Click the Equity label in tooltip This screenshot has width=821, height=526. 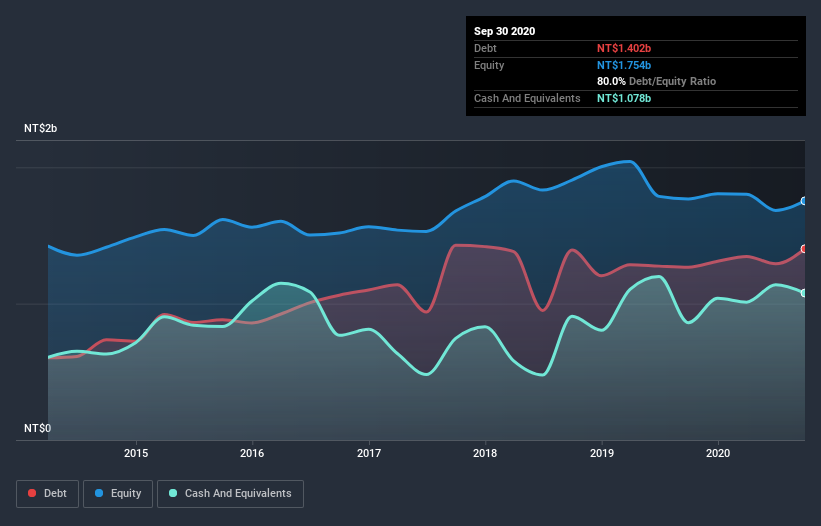pyautogui.click(x=489, y=65)
